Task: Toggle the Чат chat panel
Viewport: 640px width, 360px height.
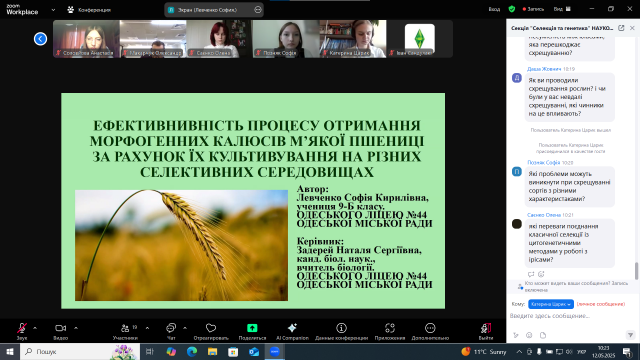Action: pyautogui.click(x=171, y=331)
